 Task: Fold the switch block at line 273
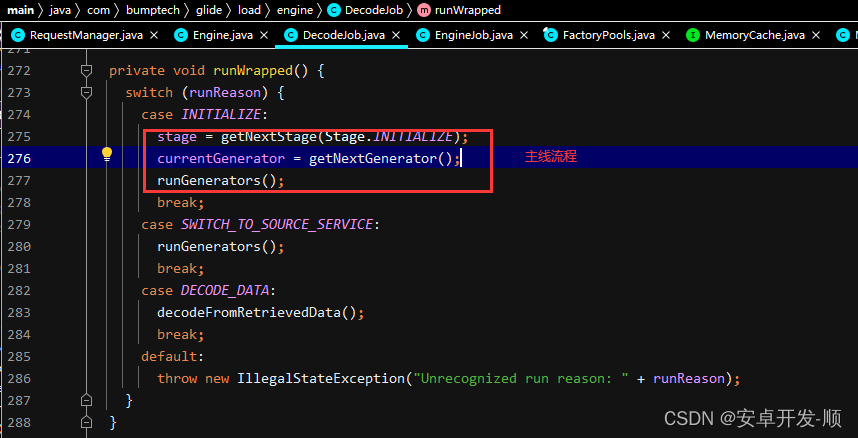(x=86, y=93)
